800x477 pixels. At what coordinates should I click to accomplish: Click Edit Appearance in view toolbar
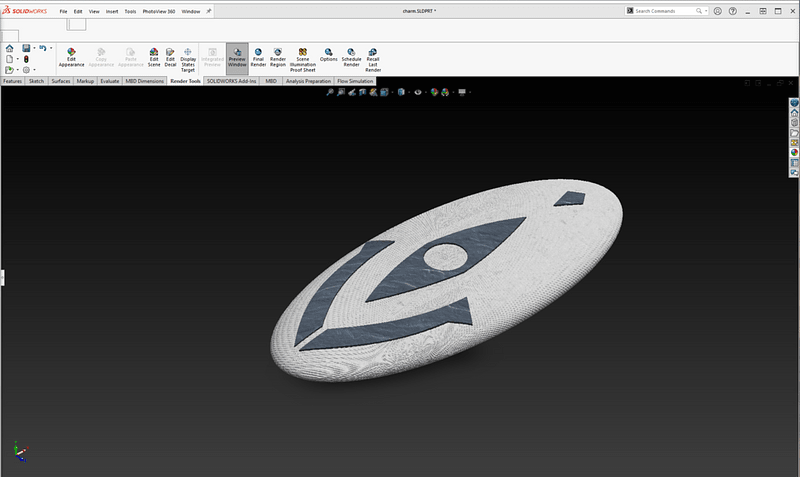click(x=434, y=92)
